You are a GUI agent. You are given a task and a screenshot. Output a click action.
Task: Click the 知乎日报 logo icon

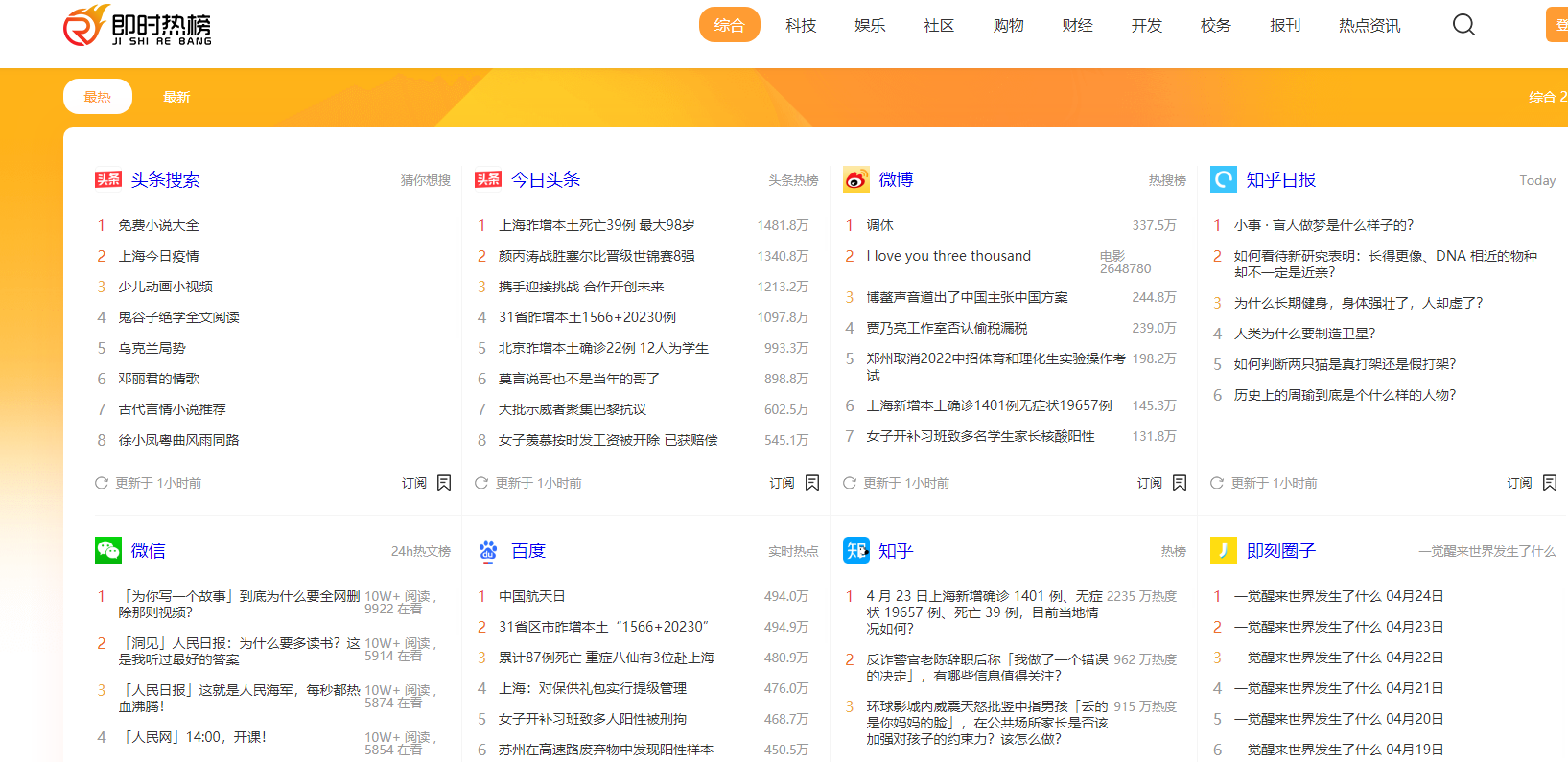point(1224,179)
